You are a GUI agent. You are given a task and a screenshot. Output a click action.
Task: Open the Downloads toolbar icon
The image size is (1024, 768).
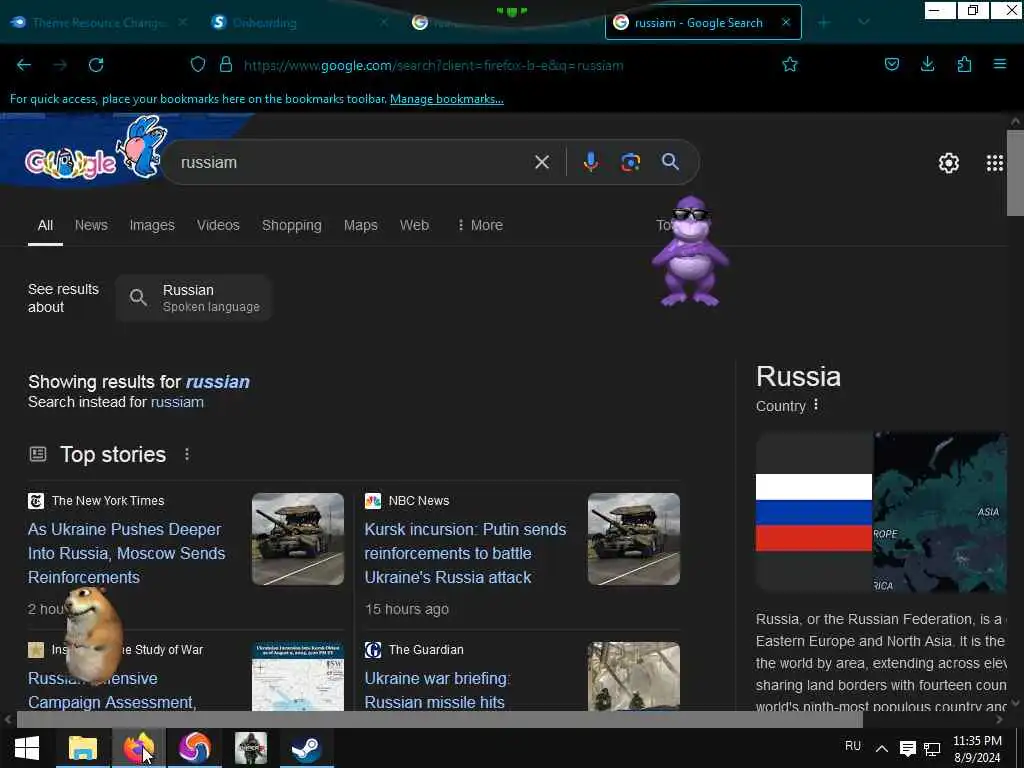pos(927,64)
